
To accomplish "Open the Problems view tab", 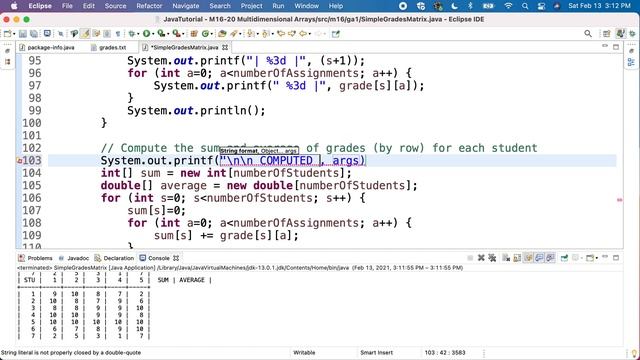I will point(36,258).
